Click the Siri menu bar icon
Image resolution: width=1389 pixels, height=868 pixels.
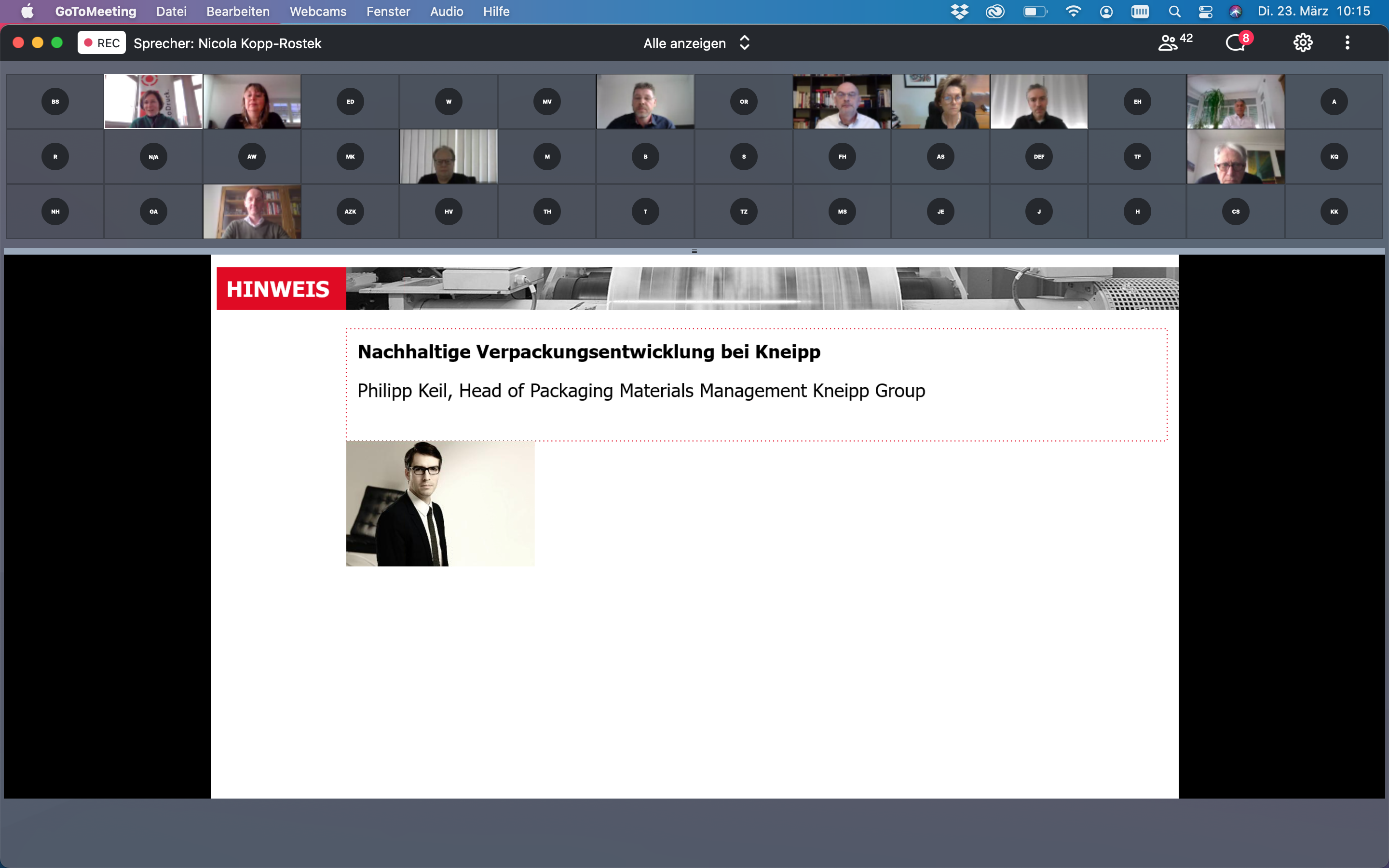click(1236, 12)
